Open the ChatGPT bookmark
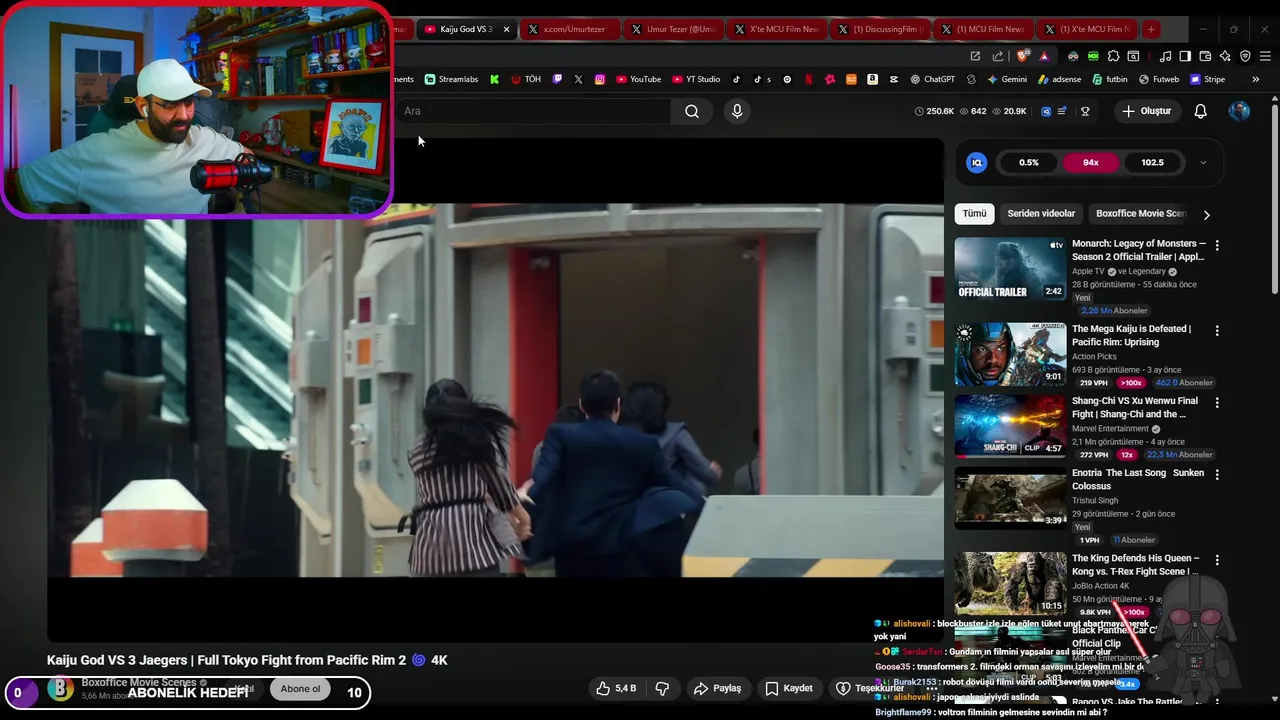The image size is (1280, 720). (932, 79)
